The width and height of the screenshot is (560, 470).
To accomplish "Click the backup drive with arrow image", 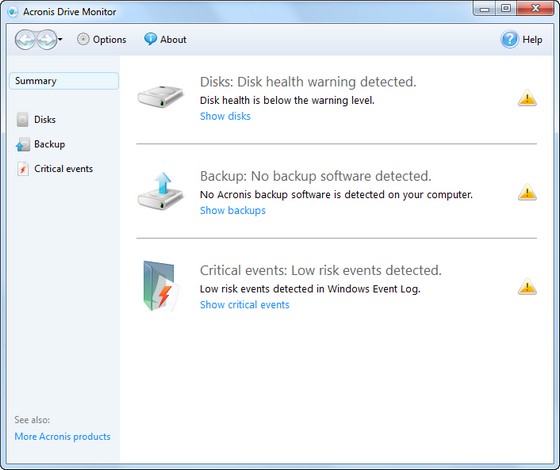I will point(160,191).
